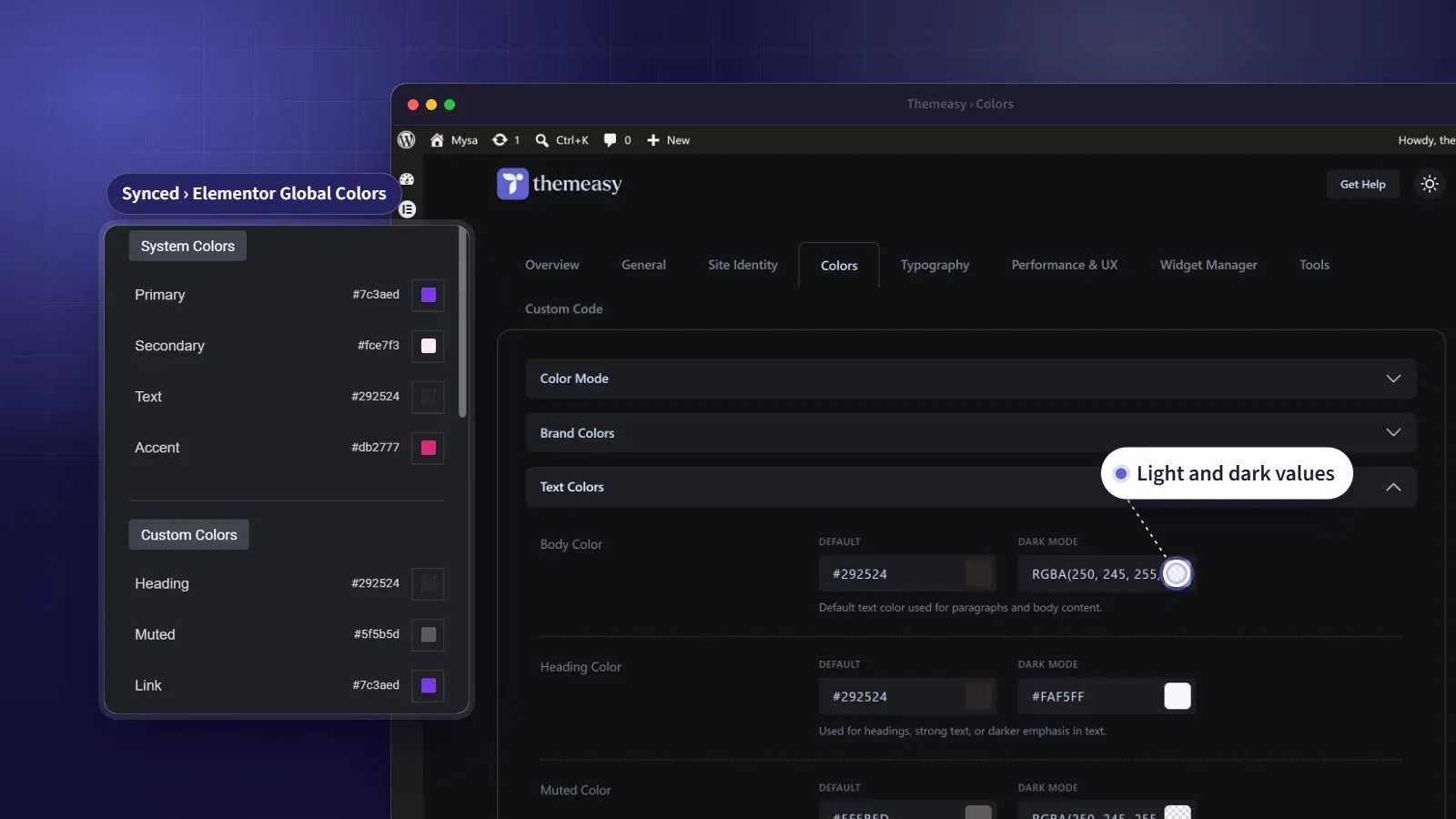Open Heading Color default swatch
The height and width of the screenshot is (819, 1456).
978,697
